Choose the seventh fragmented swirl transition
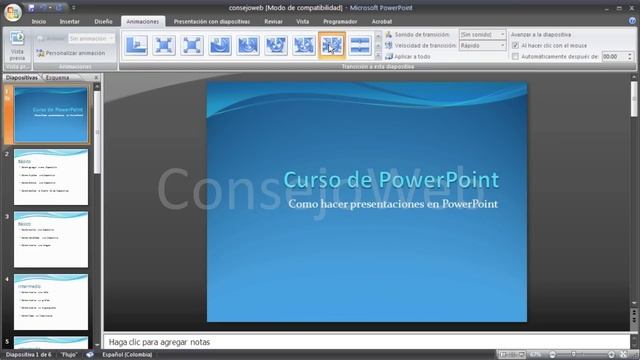640x360 pixels. pos(304,45)
